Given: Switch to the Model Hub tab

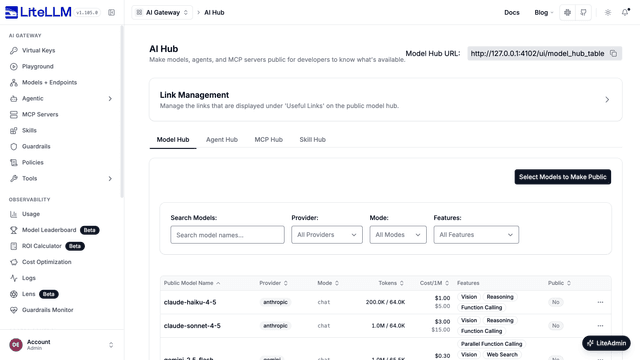Looking at the screenshot, I should (173, 140).
